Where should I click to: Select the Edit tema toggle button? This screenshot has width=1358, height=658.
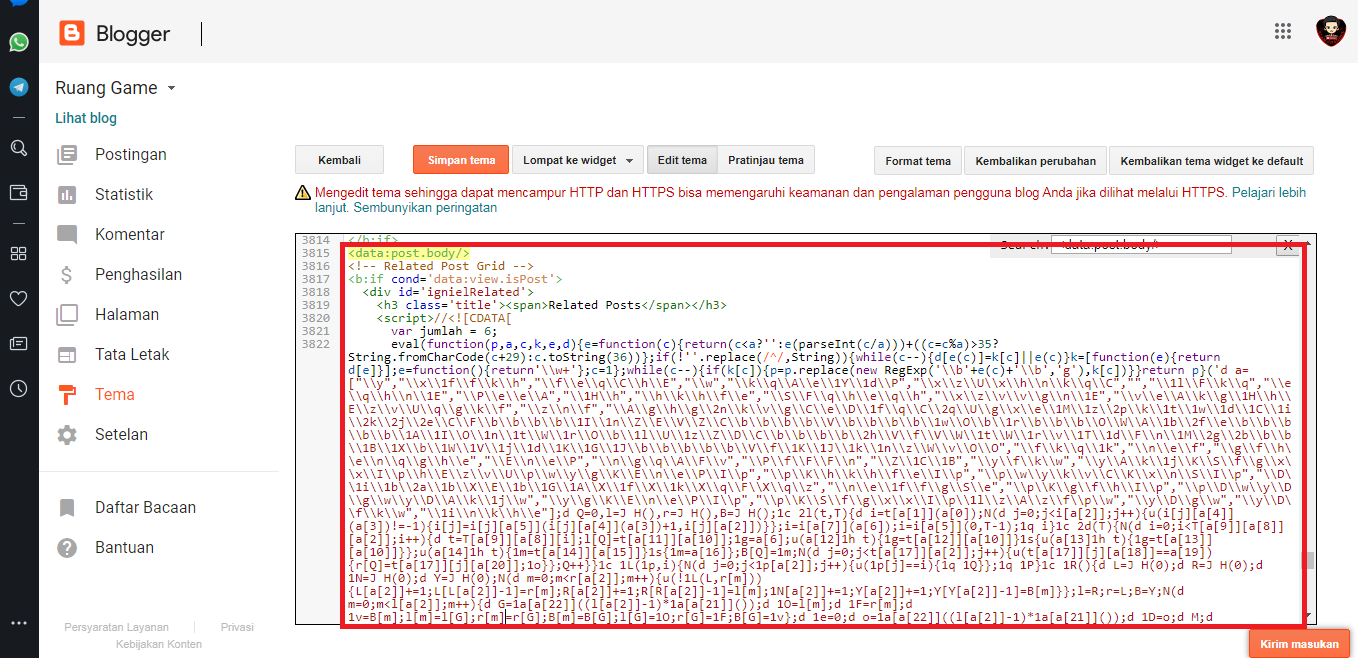pos(682,160)
